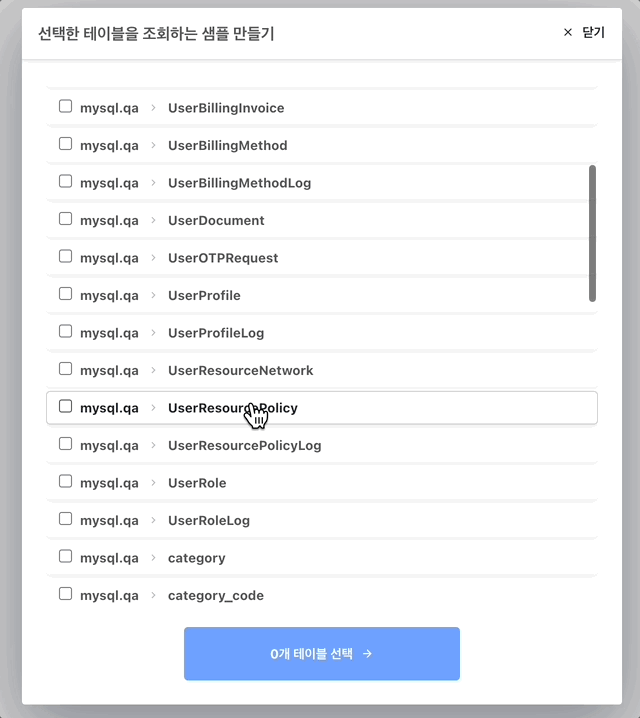Click the table list vertical scrollbar
Image resolution: width=640 pixels, height=718 pixels.
point(592,233)
